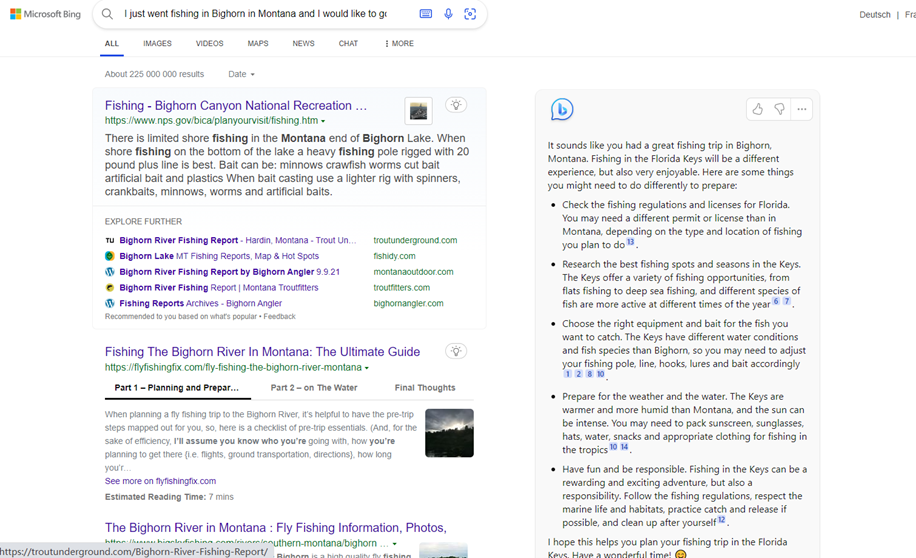Click See more on flyfishingfix.com
Image resolution: width=916 pixels, height=558 pixels.
(160, 481)
